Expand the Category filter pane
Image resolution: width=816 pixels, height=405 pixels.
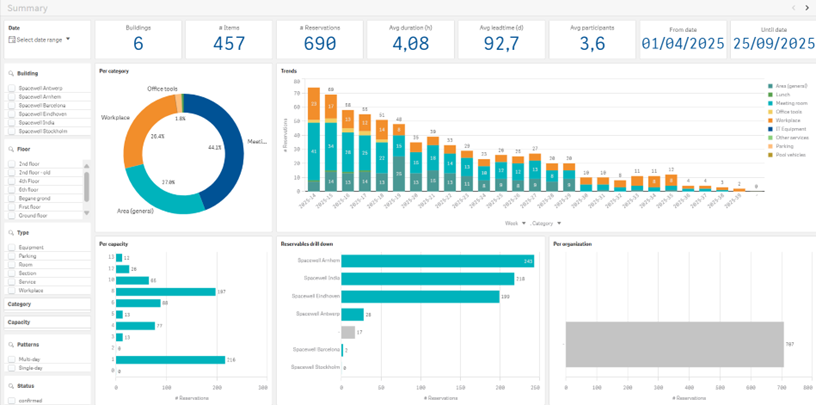coord(47,304)
